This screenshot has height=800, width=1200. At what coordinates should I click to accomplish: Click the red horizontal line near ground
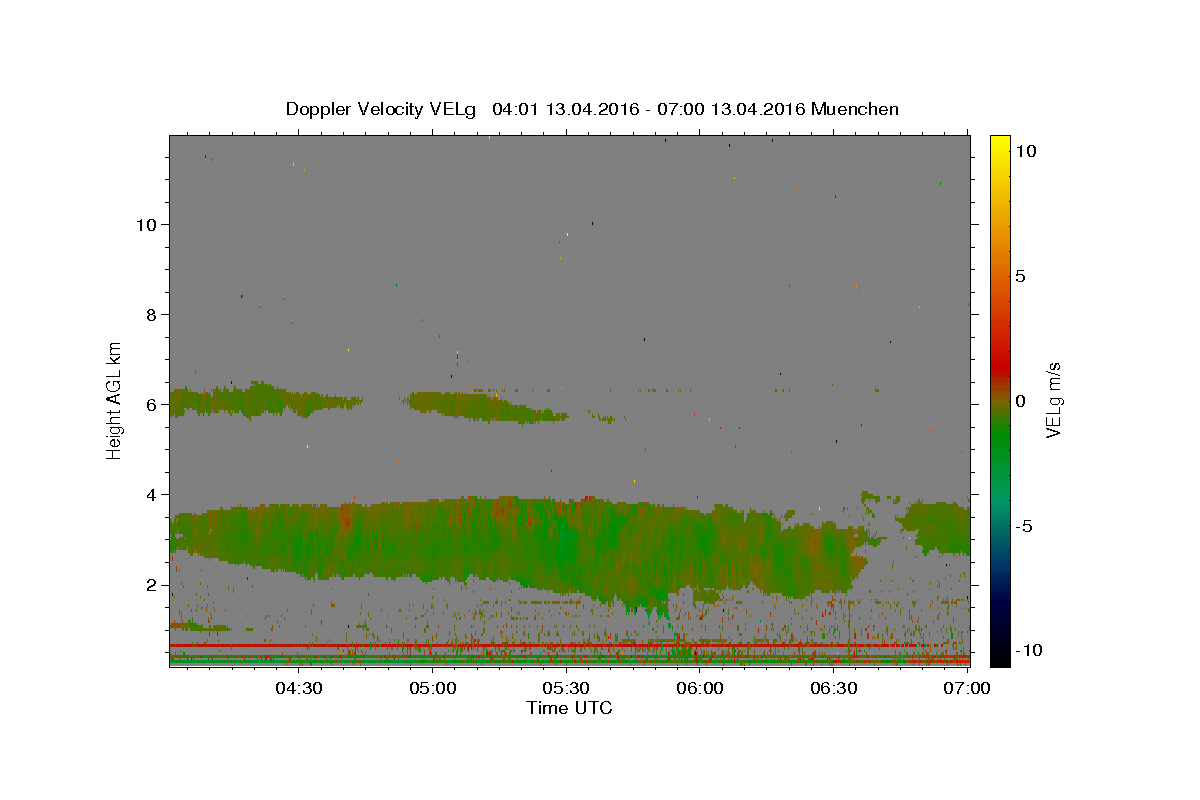[x=540, y=645]
